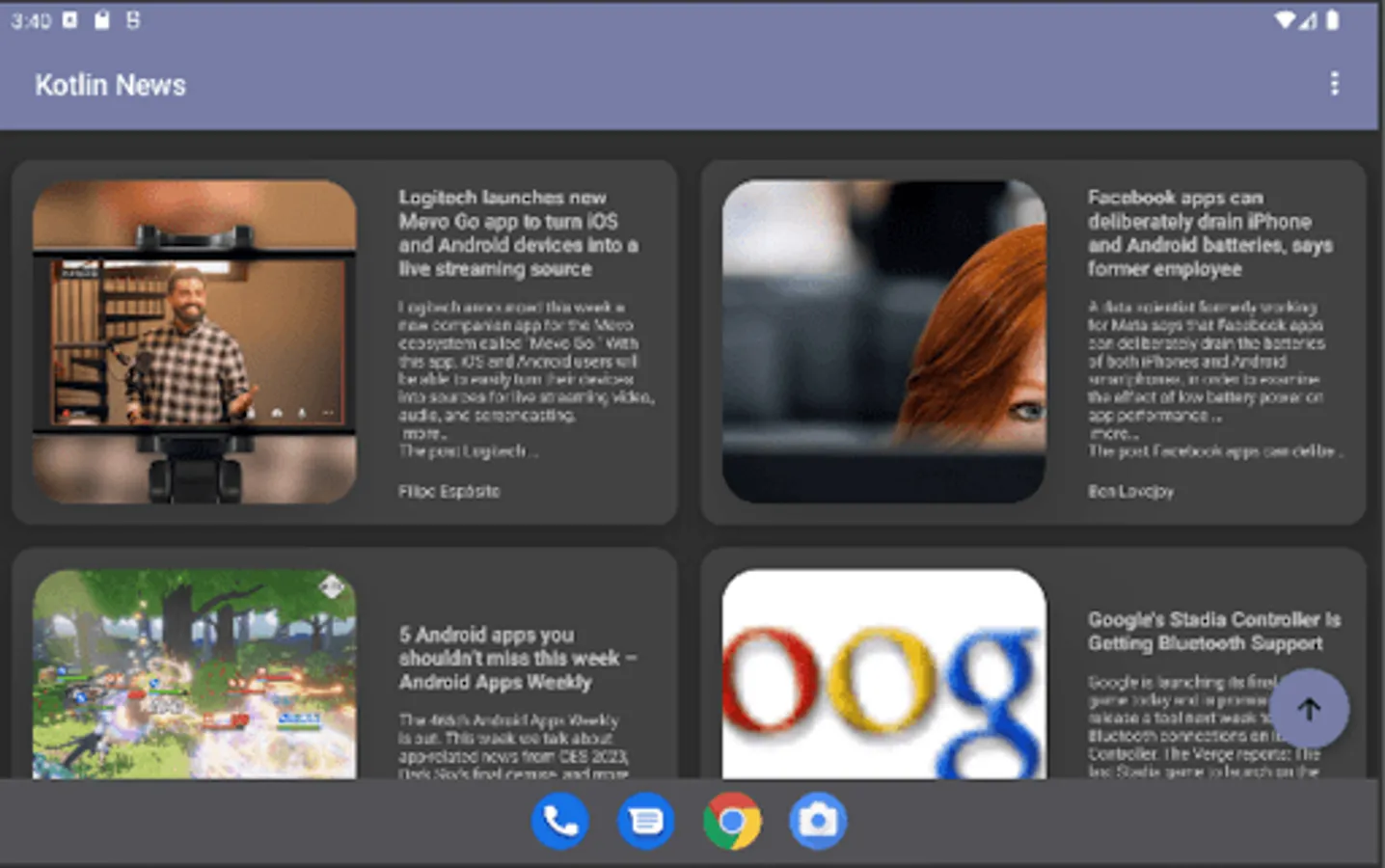Open the Facebook apps drain batteries headline

(1209, 233)
